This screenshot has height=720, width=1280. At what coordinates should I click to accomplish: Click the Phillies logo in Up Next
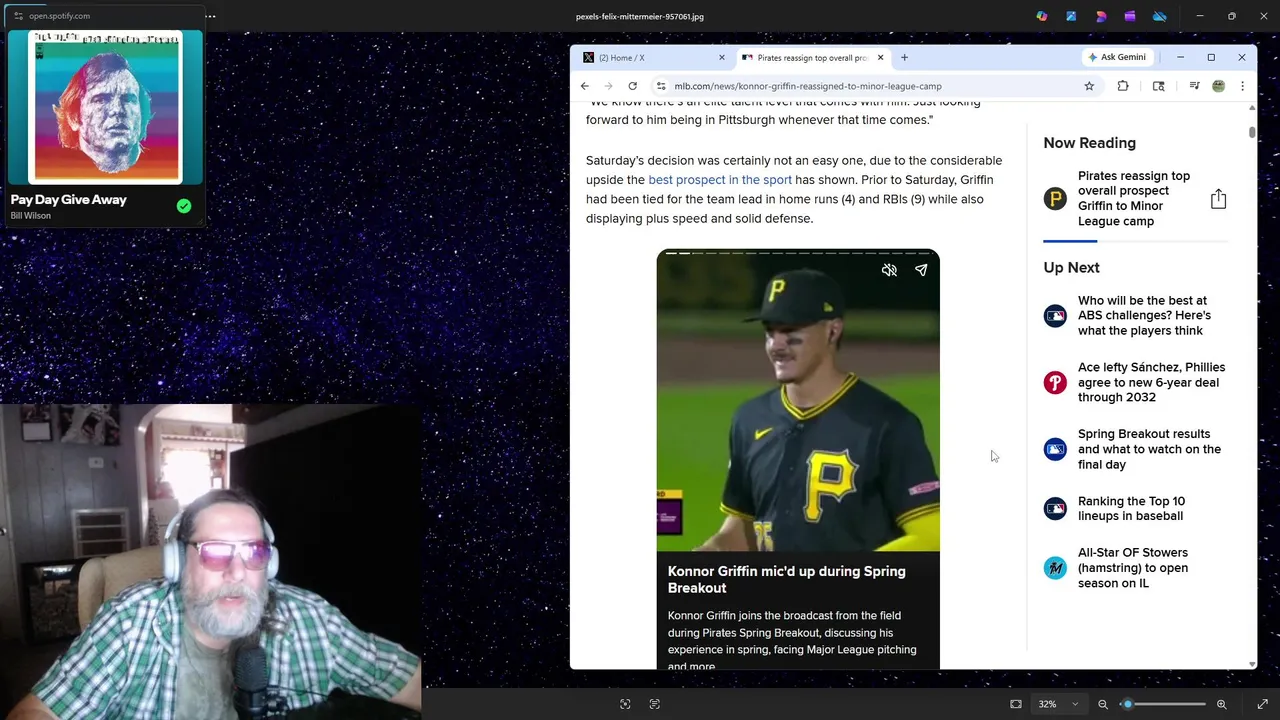pos(1055,382)
